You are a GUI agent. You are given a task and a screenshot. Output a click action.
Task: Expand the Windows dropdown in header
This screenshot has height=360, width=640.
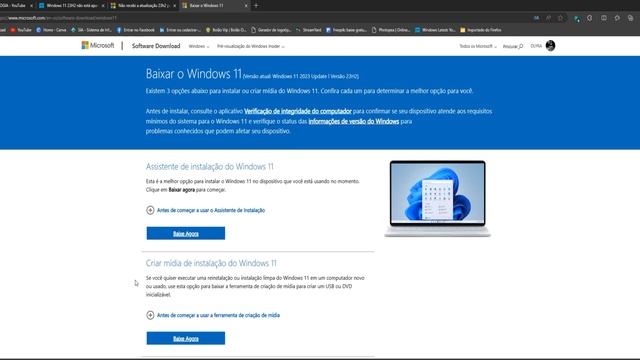(x=199, y=47)
